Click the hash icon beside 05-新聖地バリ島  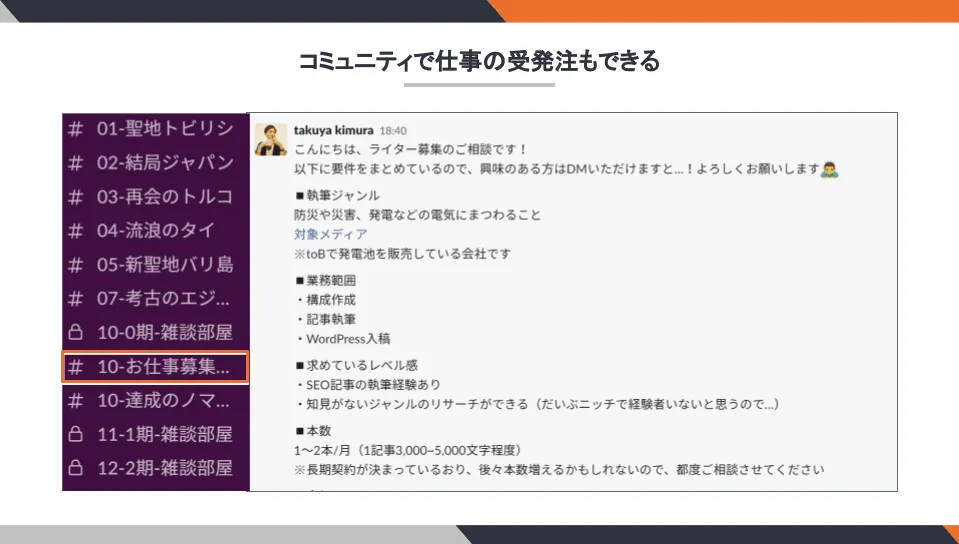point(75,265)
